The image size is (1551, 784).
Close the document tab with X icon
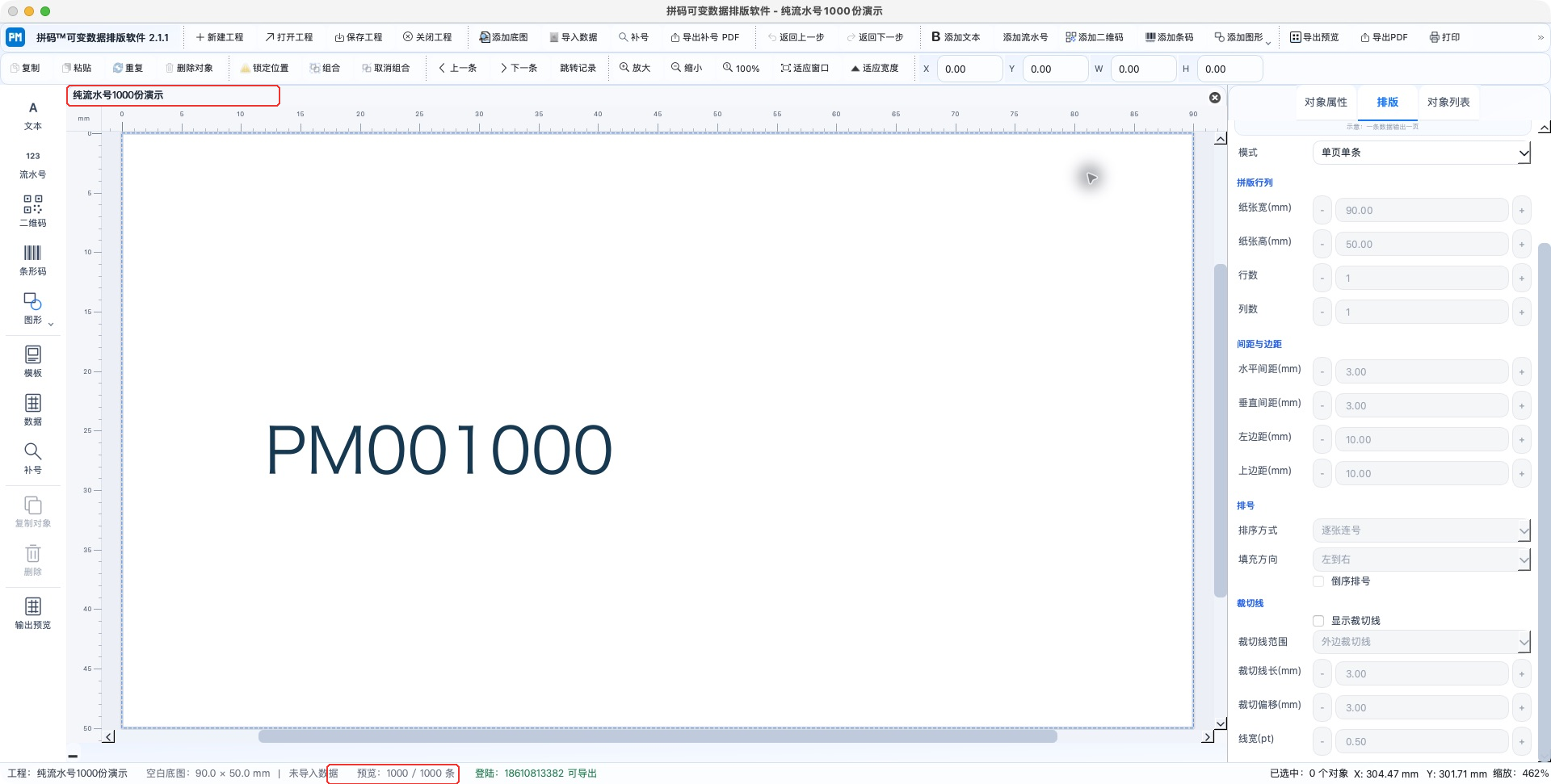1215,98
